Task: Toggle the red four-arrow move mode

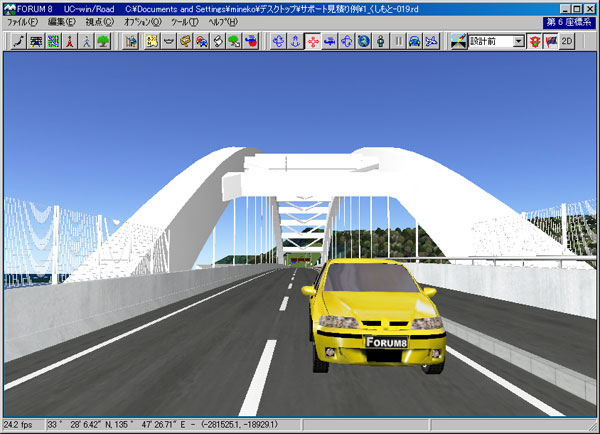Action: [313, 41]
